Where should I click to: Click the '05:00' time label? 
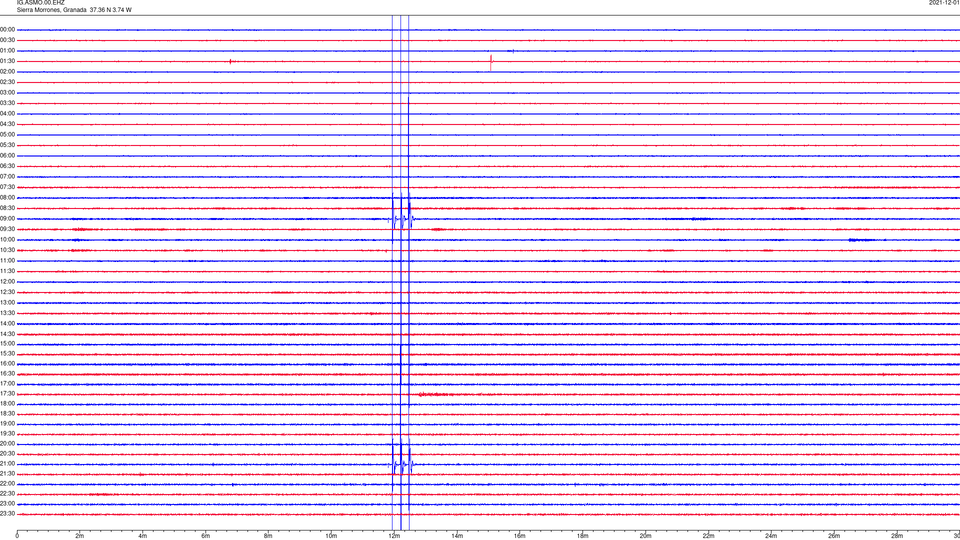[7, 135]
